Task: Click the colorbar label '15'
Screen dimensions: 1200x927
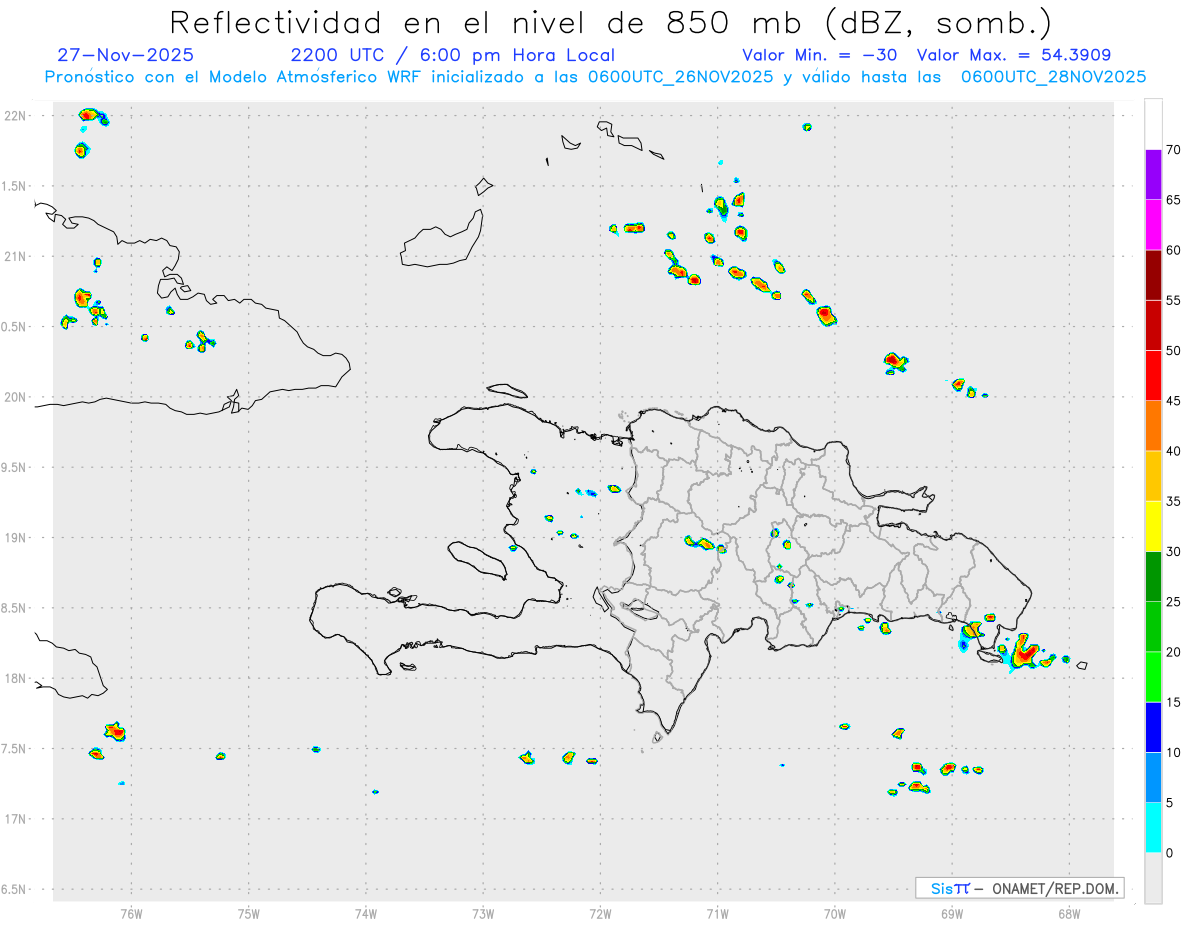Action: pyautogui.click(x=1173, y=703)
